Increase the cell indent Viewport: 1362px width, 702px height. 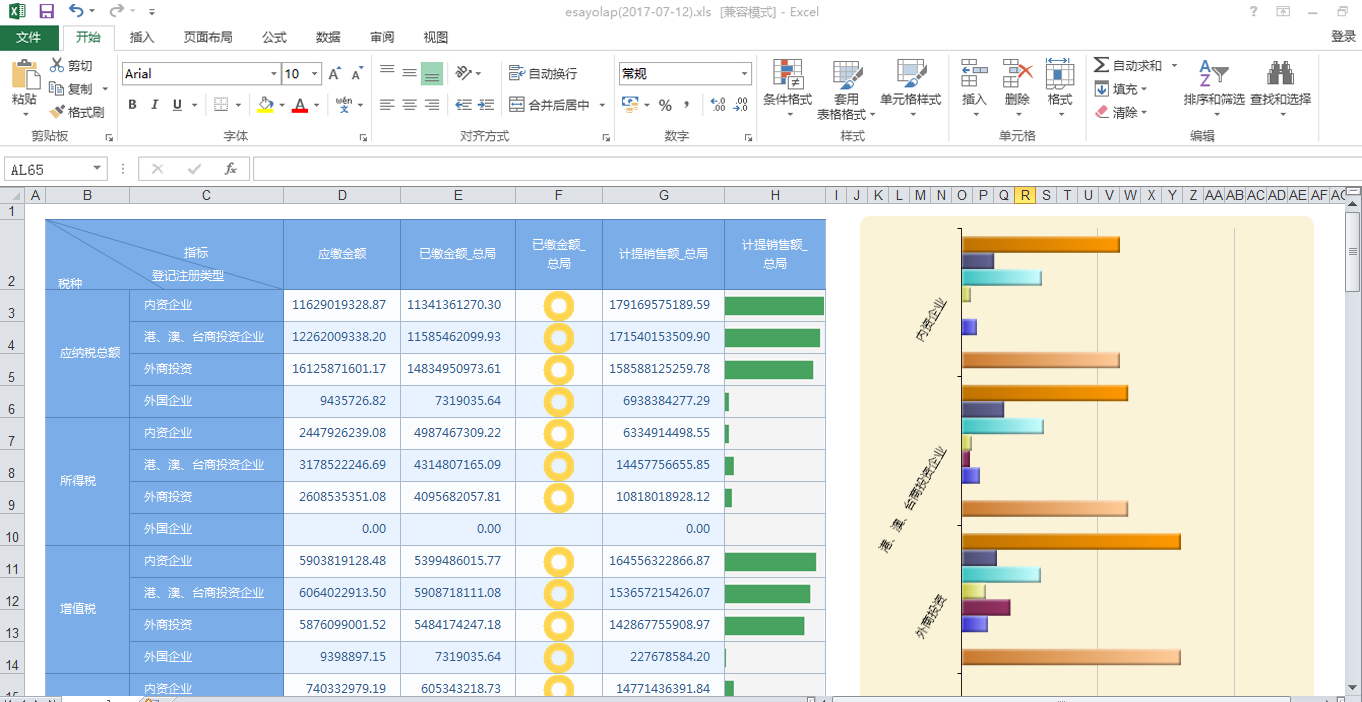pyautogui.click(x=487, y=105)
